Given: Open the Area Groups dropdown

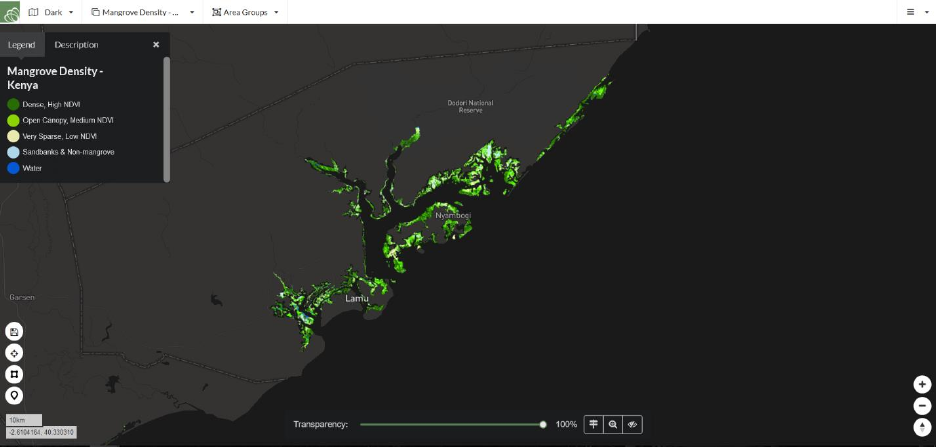Looking at the screenshot, I should pos(245,12).
